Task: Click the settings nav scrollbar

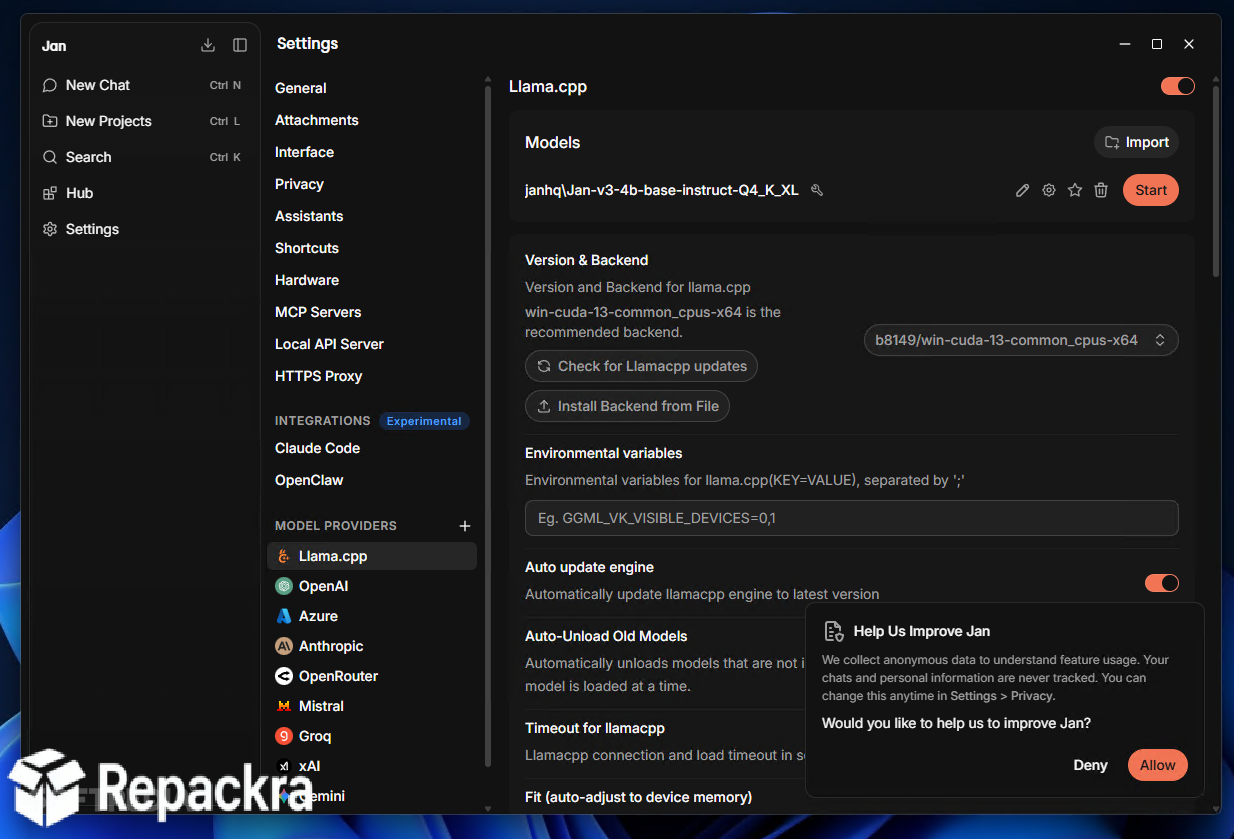Action: pyautogui.click(x=488, y=425)
